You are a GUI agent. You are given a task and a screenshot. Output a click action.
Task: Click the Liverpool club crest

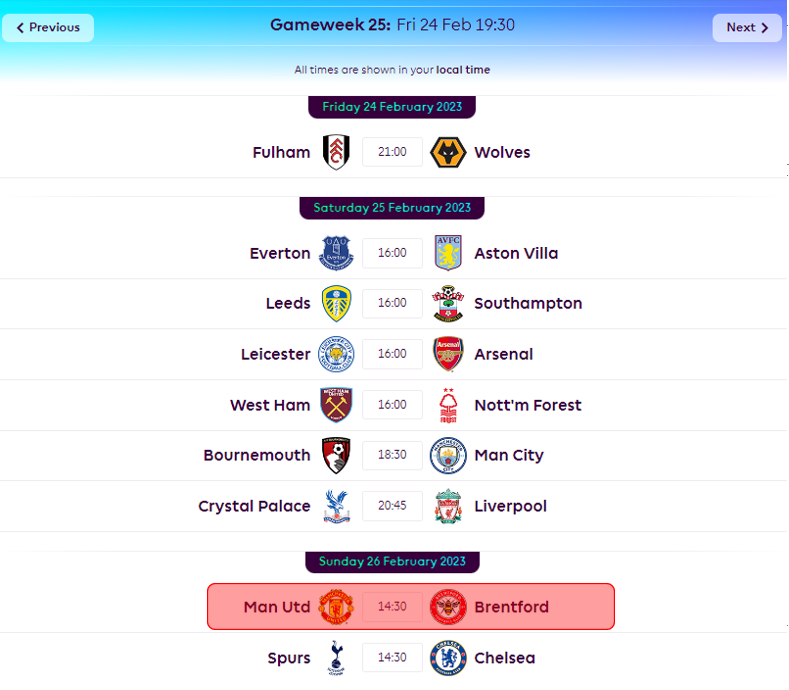click(x=448, y=506)
